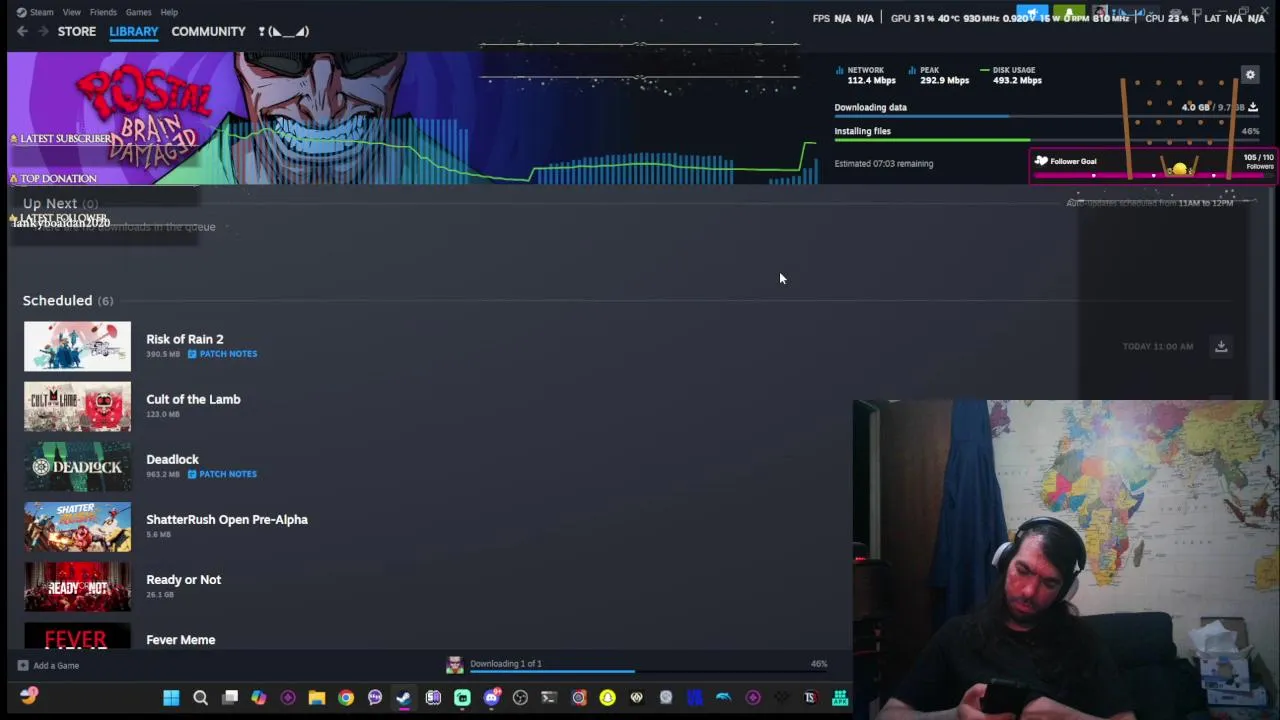Viewport: 1280px width, 720px height.
Task: Open the Games menu
Action: tap(138, 12)
